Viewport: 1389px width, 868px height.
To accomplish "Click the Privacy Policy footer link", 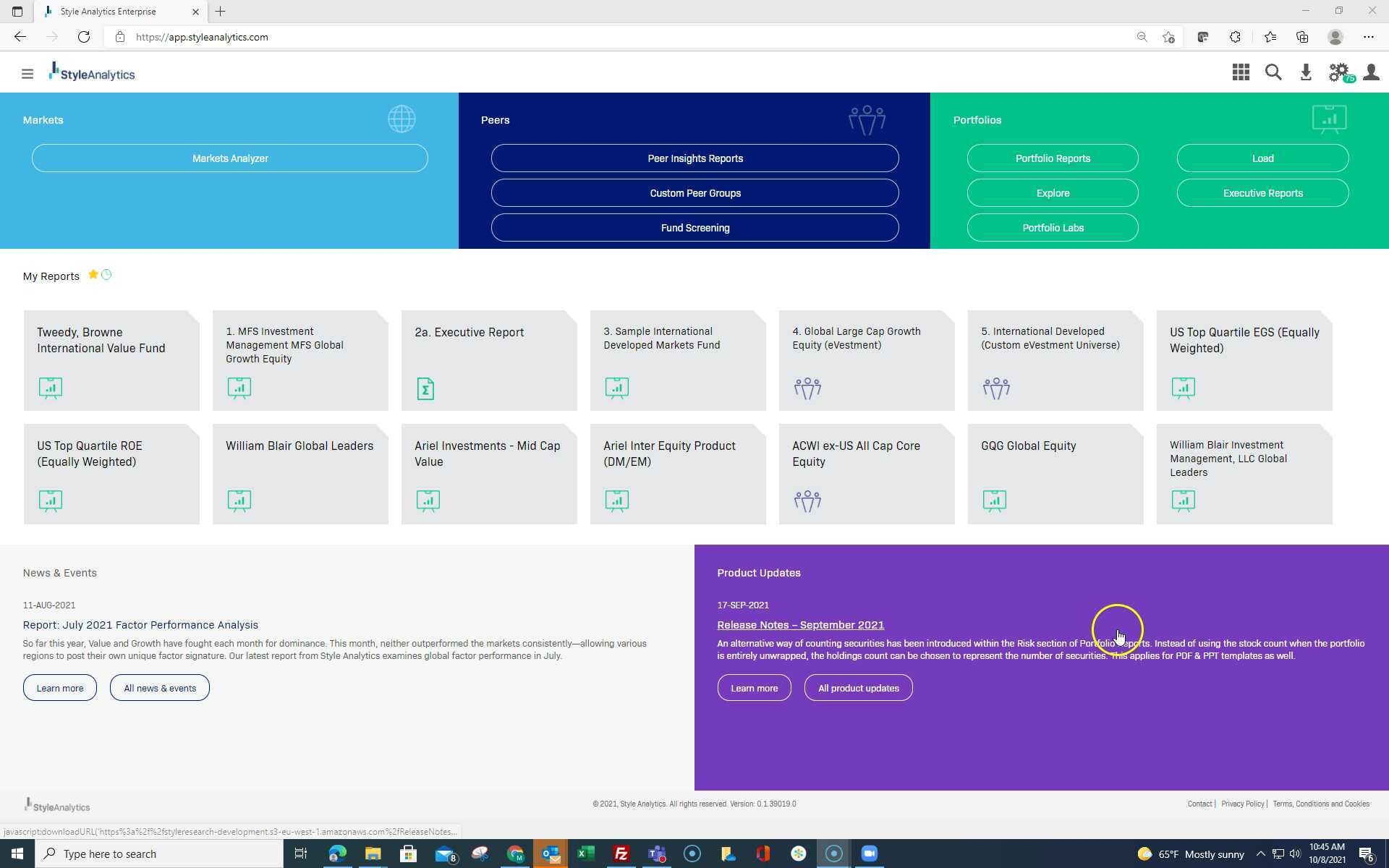I will pos(1242,804).
